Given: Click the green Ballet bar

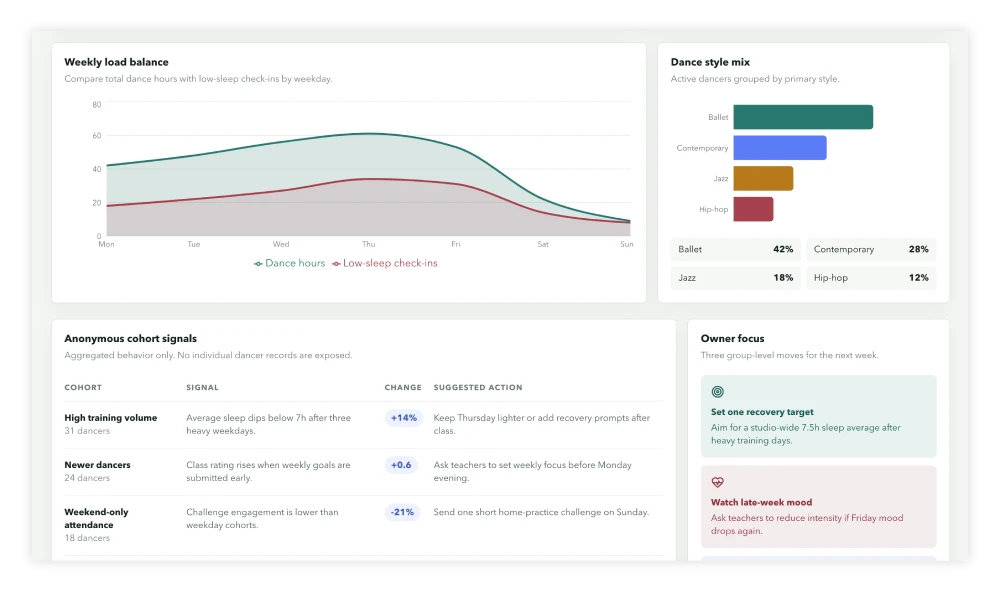Looking at the screenshot, I should point(803,117).
